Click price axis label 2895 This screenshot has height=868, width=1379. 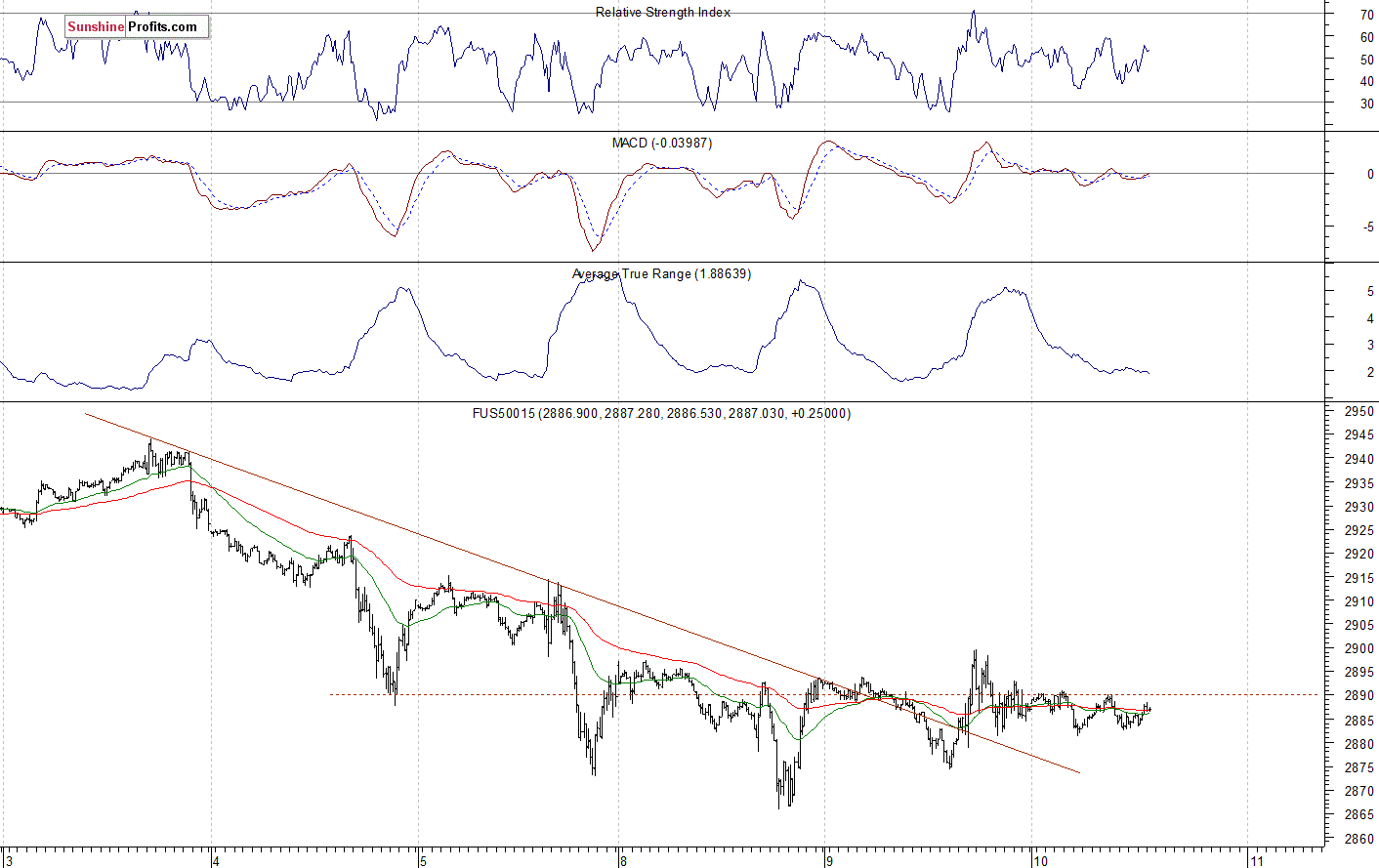[x=1359, y=673]
